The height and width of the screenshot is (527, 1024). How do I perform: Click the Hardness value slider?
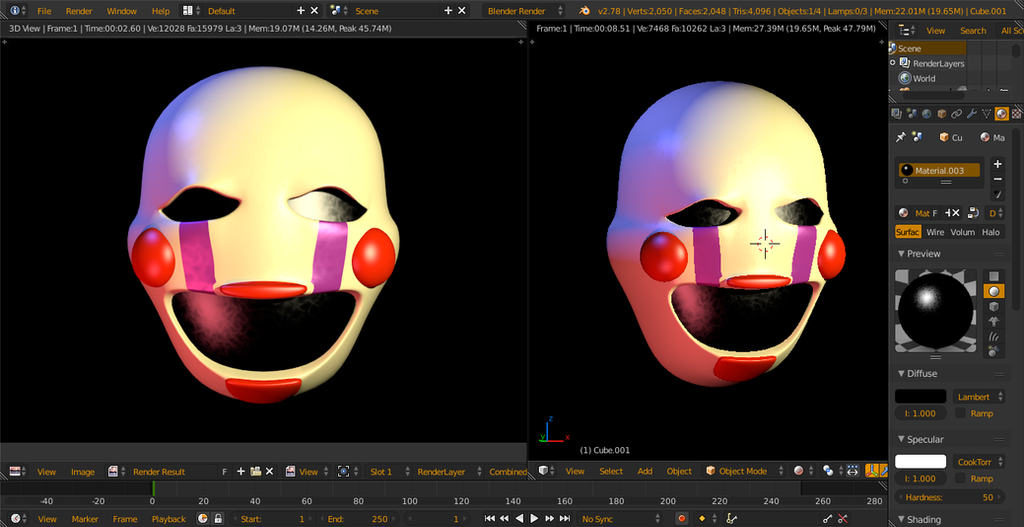(950, 497)
